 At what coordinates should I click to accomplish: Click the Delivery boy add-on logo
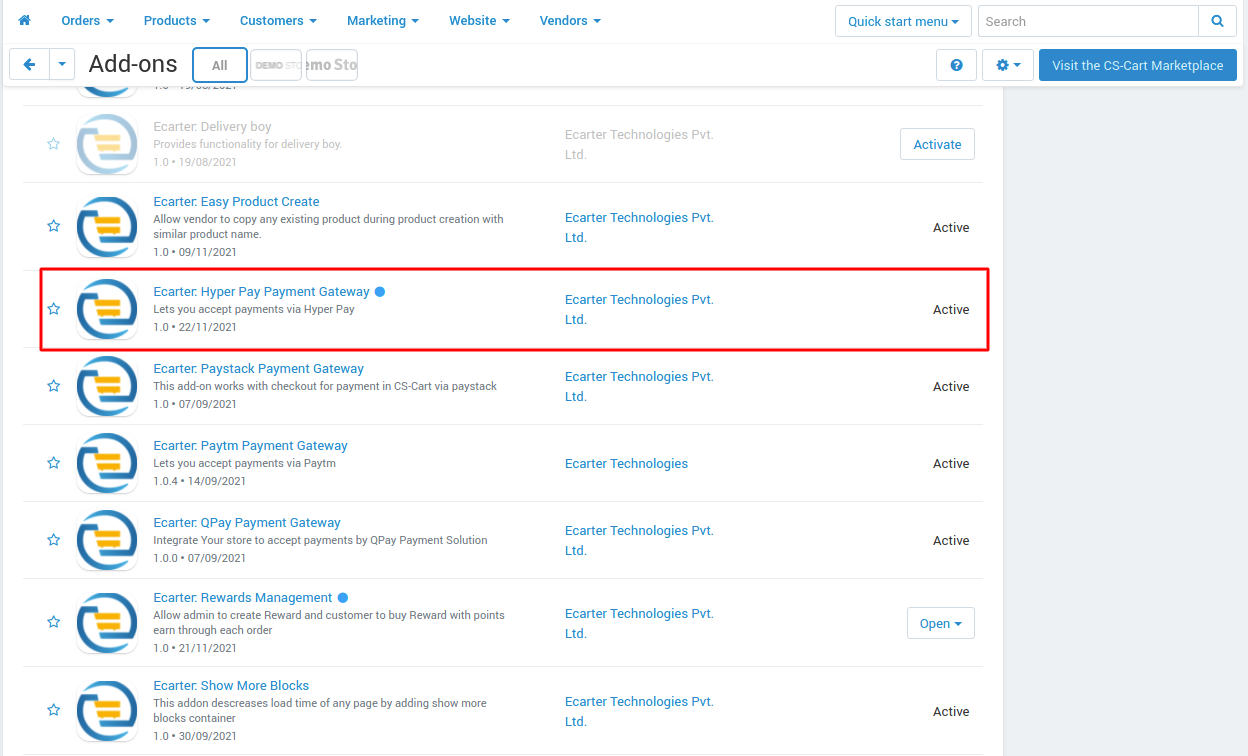click(107, 144)
